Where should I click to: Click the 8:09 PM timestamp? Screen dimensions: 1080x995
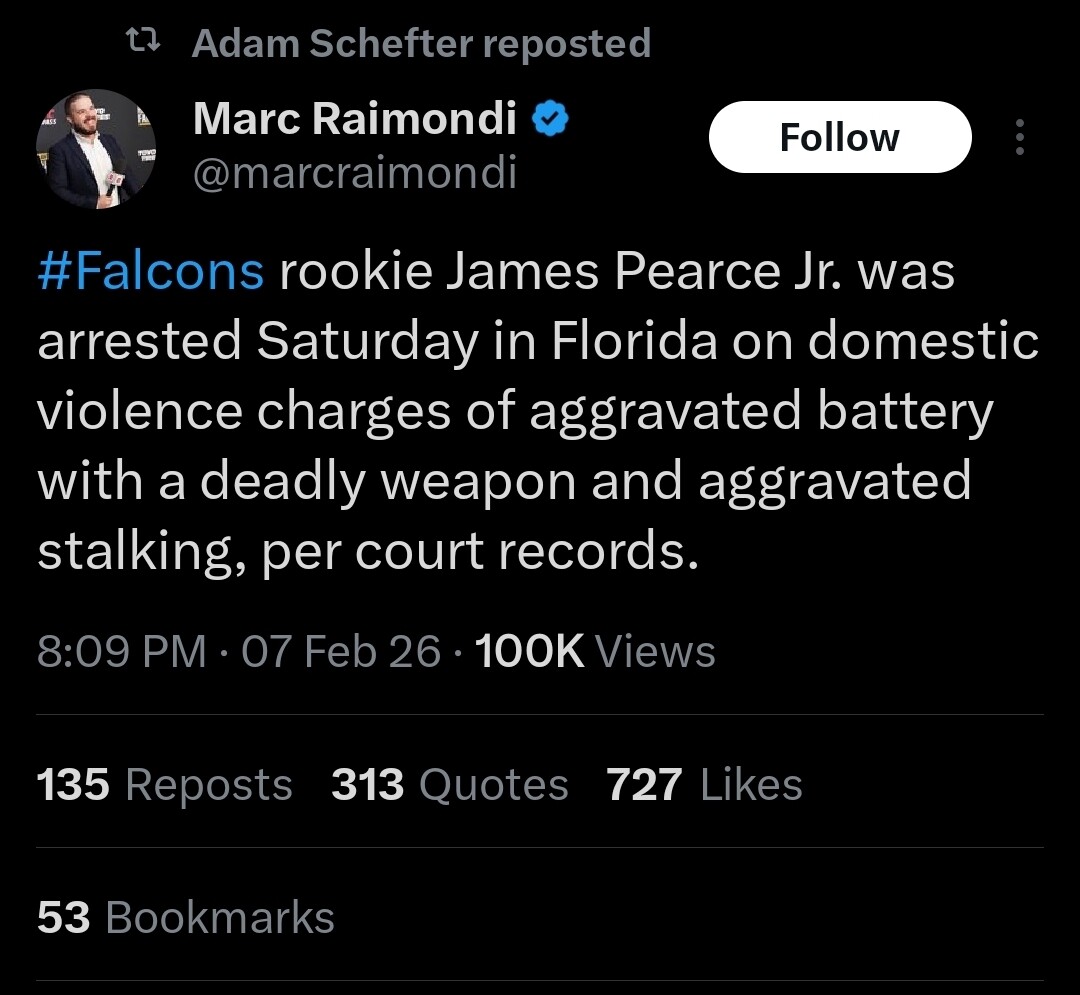pyautogui.click(x=121, y=652)
